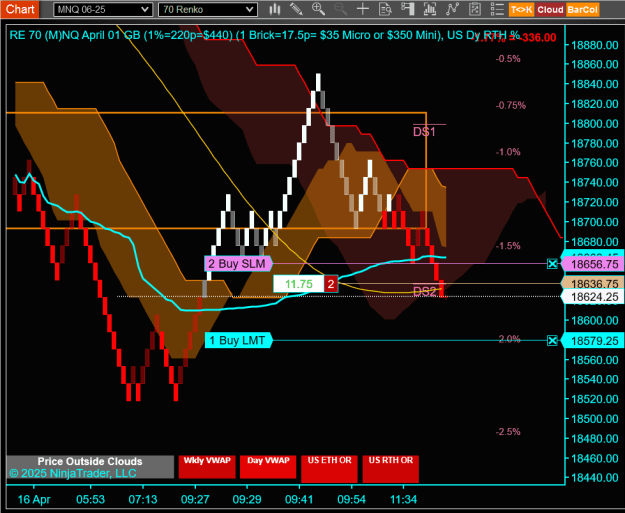Viewport: 625px width, 513px height.
Task: Click the Price Outside Clouds status box
Action: [90, 467]
